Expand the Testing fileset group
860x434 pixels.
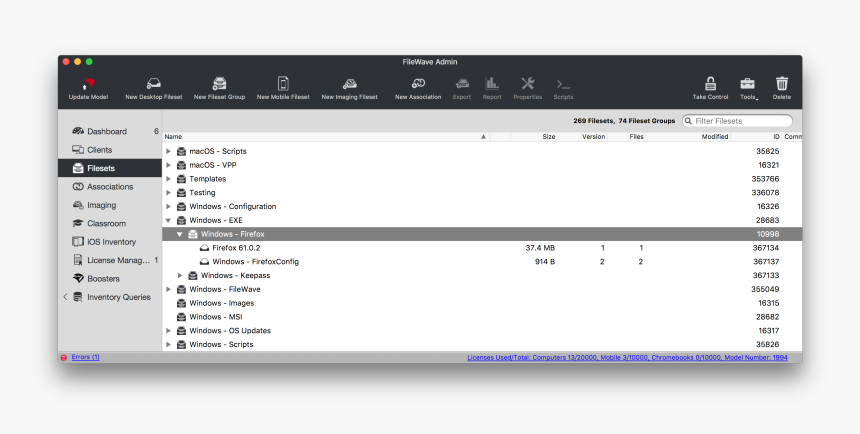pos(168,193)
